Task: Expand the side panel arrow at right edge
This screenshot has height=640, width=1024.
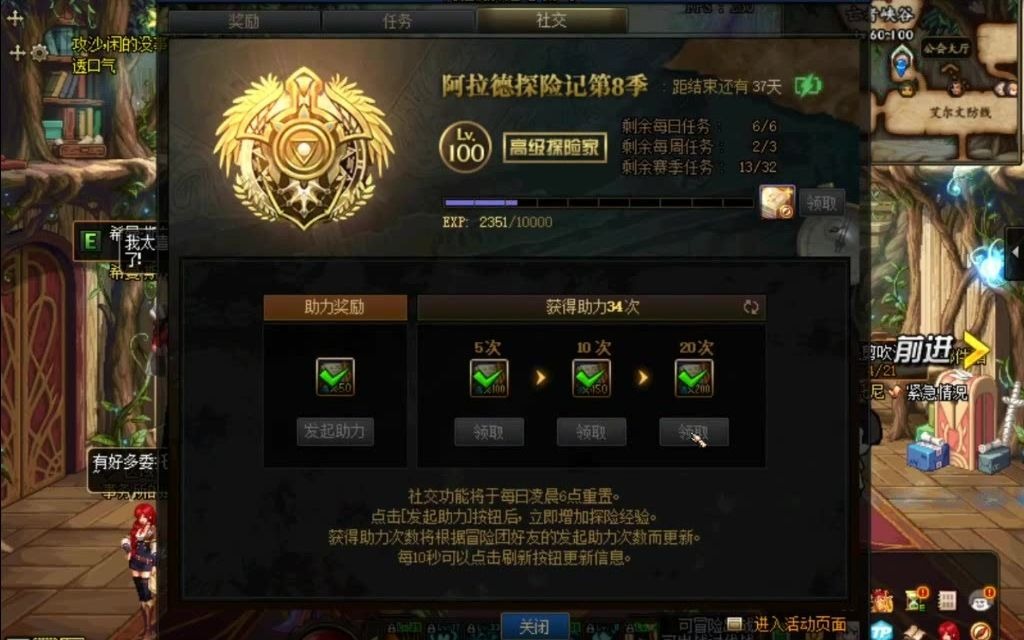Action: [x=1016, y=252]
